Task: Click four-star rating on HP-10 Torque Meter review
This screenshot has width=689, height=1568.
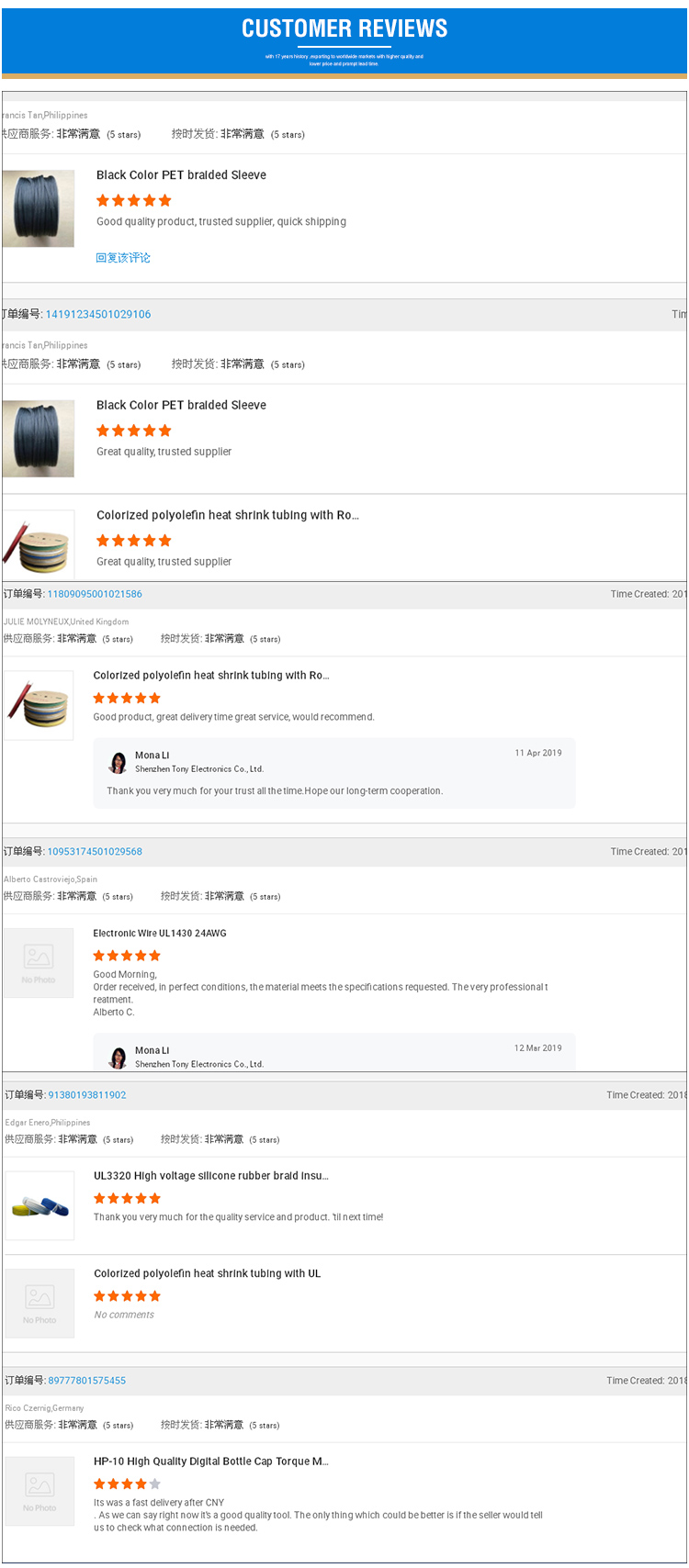Action: 127,1484
